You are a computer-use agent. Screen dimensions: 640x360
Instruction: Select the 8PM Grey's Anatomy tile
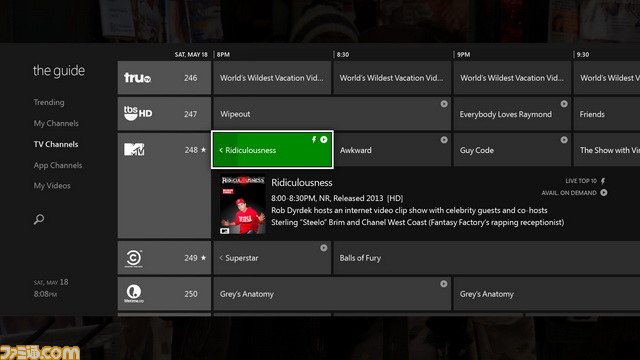pyautogui.click(x=332, y=293)
